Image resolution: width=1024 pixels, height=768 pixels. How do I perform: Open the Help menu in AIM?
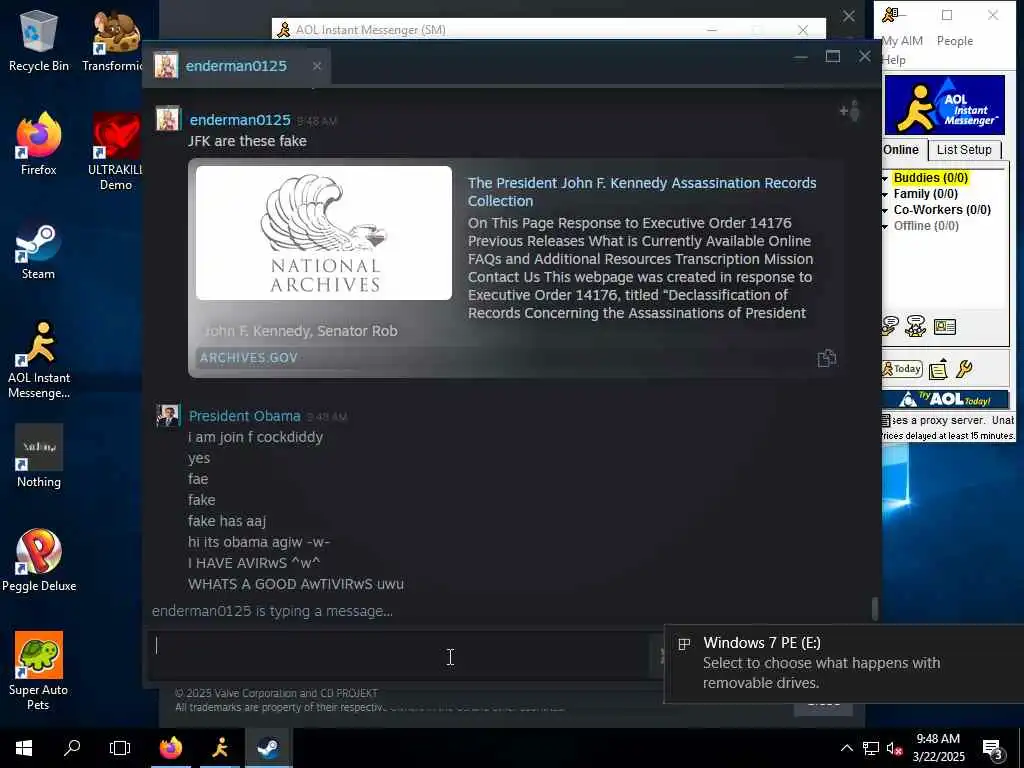894,60
